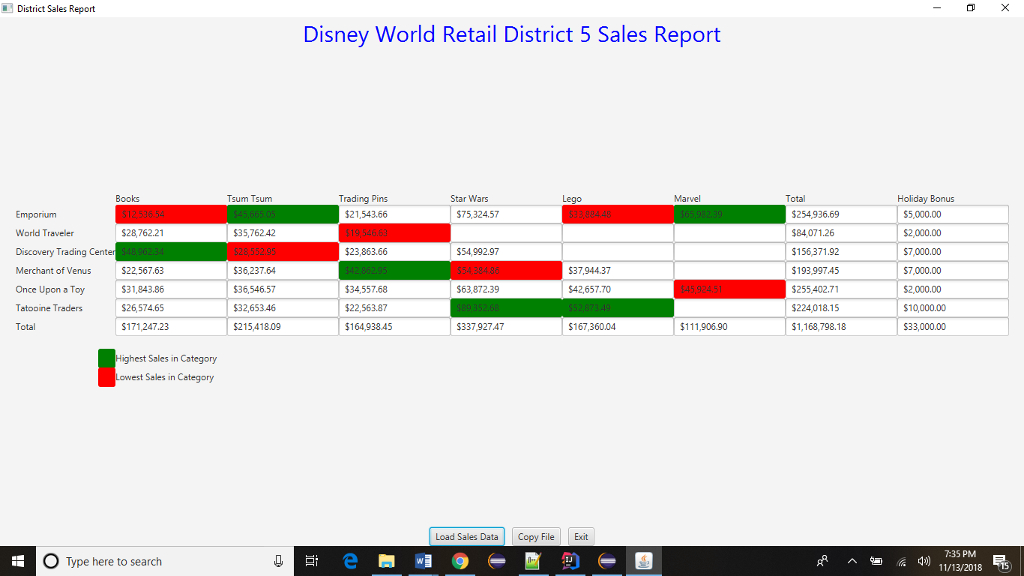Click the Holiday Bonus column header
1024x576 pixels.
coord(925,199)
